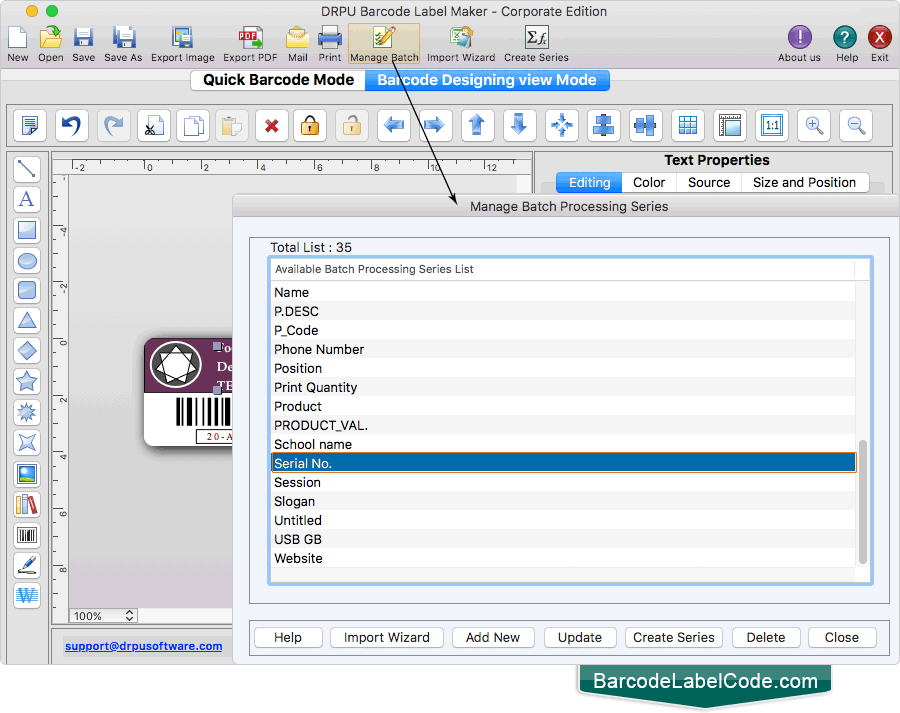
Task: Click the Paste clipboard icon
Action: (232, 125)
